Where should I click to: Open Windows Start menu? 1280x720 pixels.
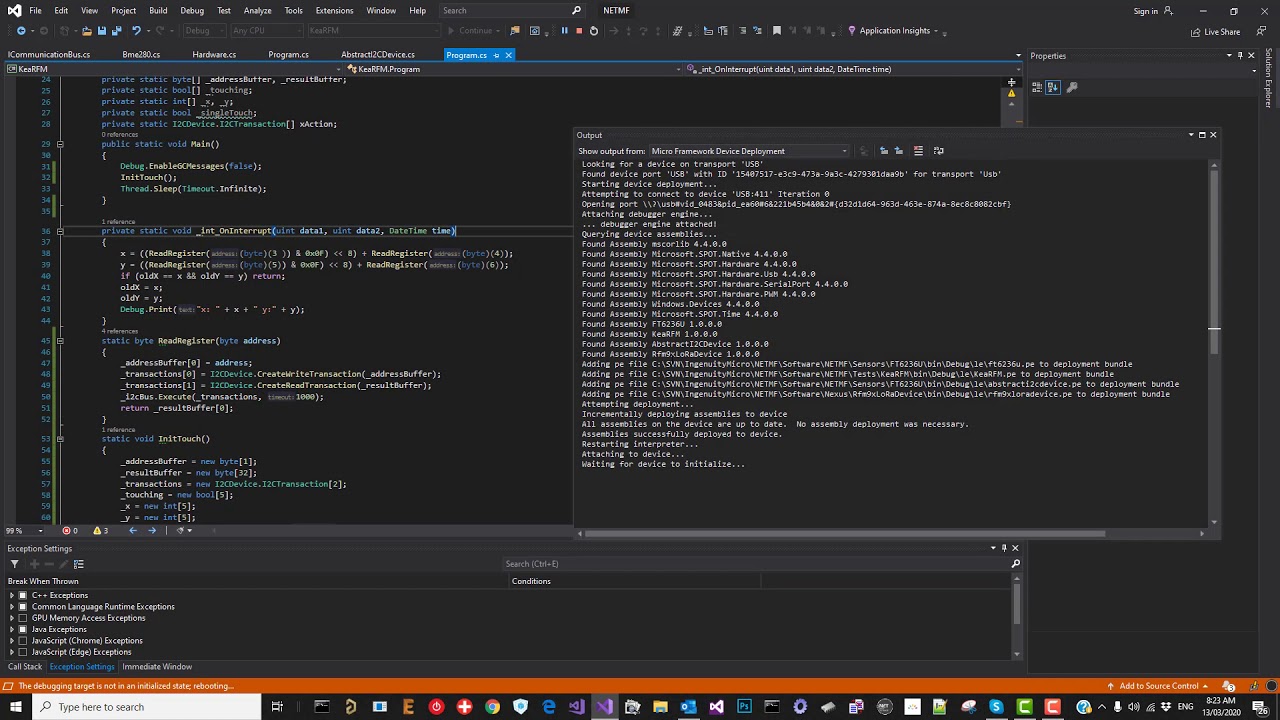point(17,707)
